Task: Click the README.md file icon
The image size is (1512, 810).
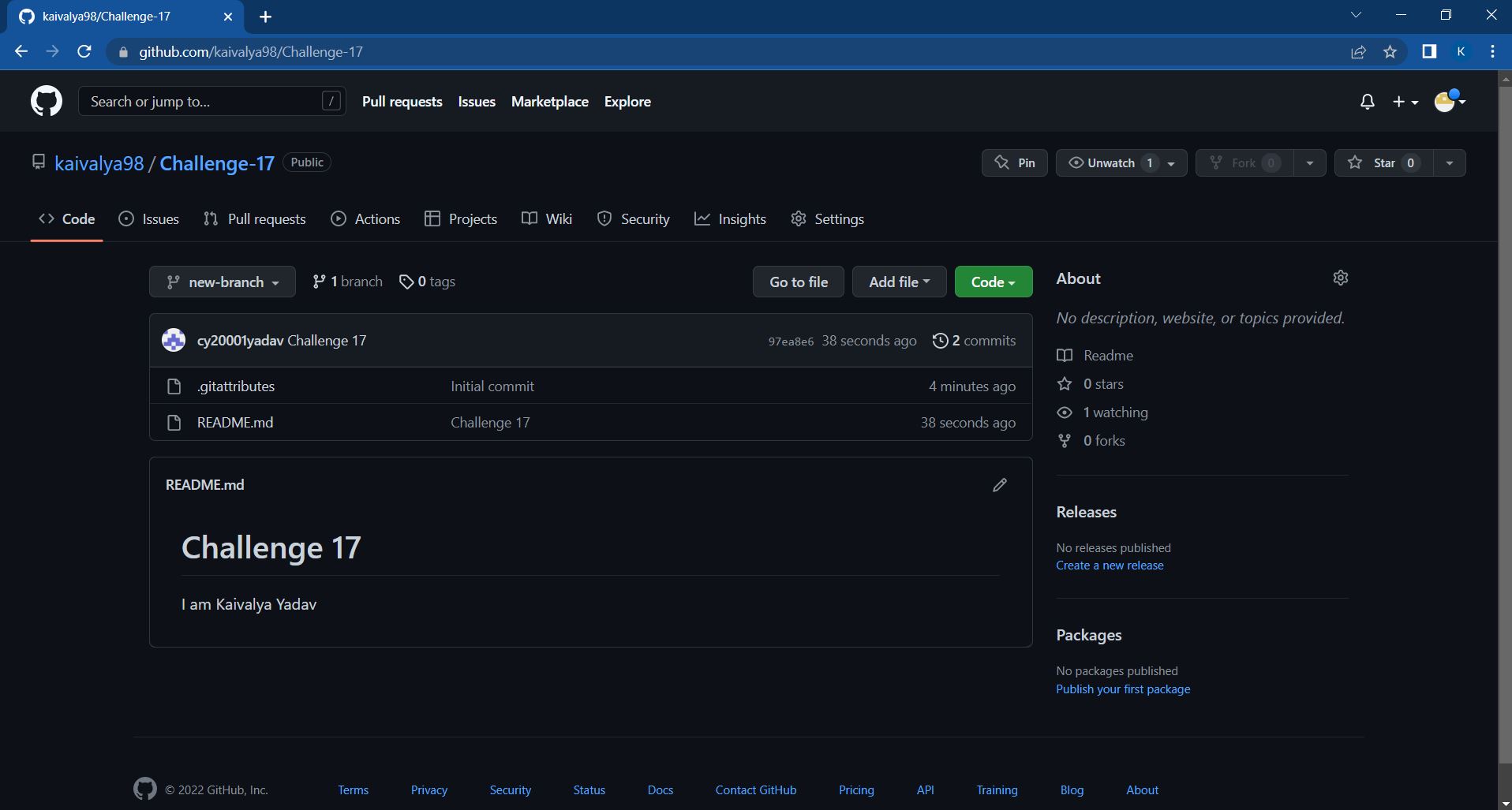Action: pyautogui.click(x=174, y=423)
